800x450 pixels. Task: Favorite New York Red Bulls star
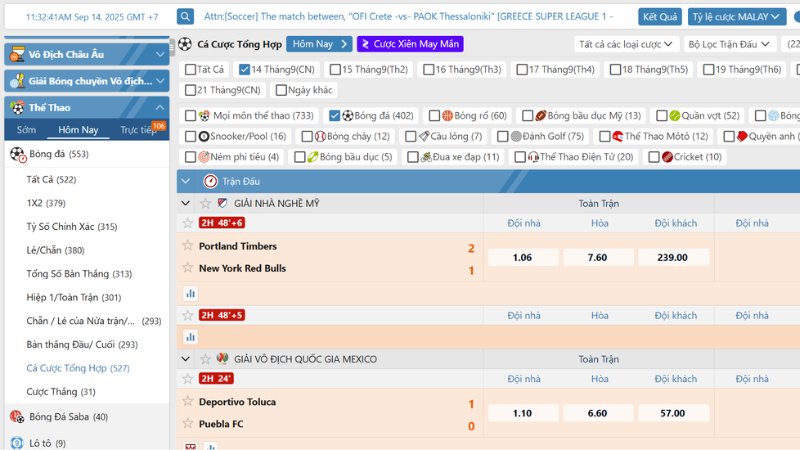click(x=188, y=267)
